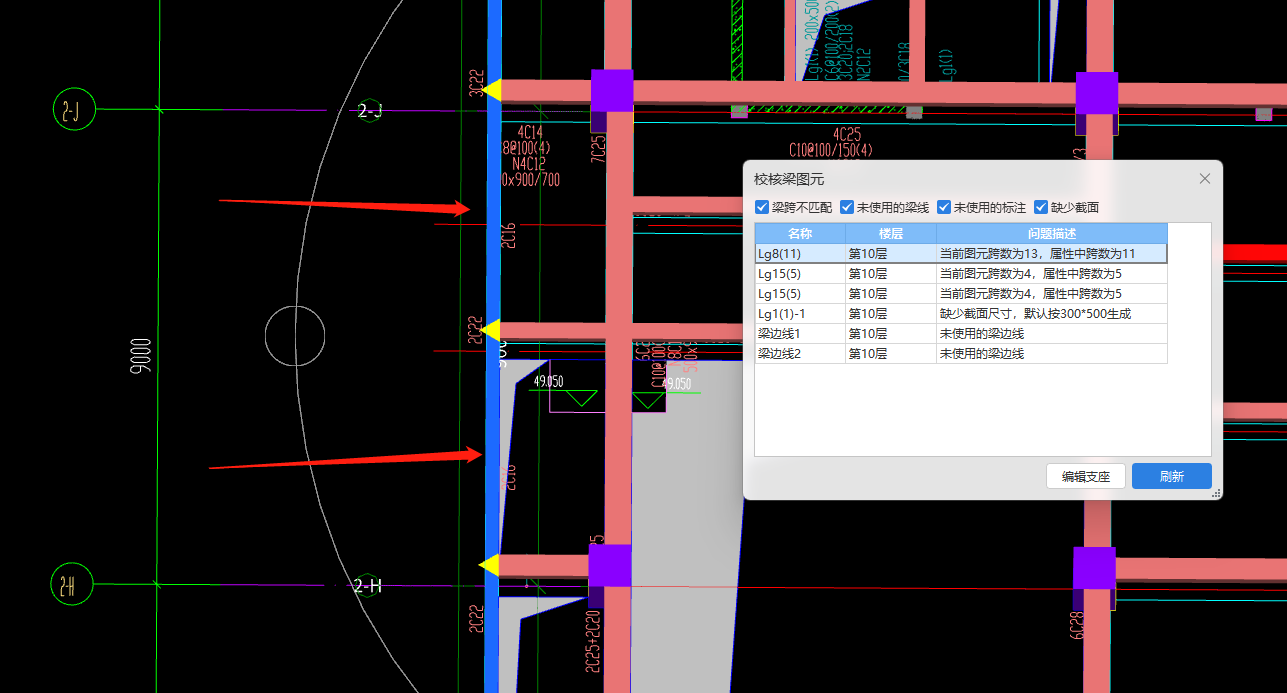Click the 6C28 rebar annotation
This screenshot has height=693, width=1287.
1077,624
